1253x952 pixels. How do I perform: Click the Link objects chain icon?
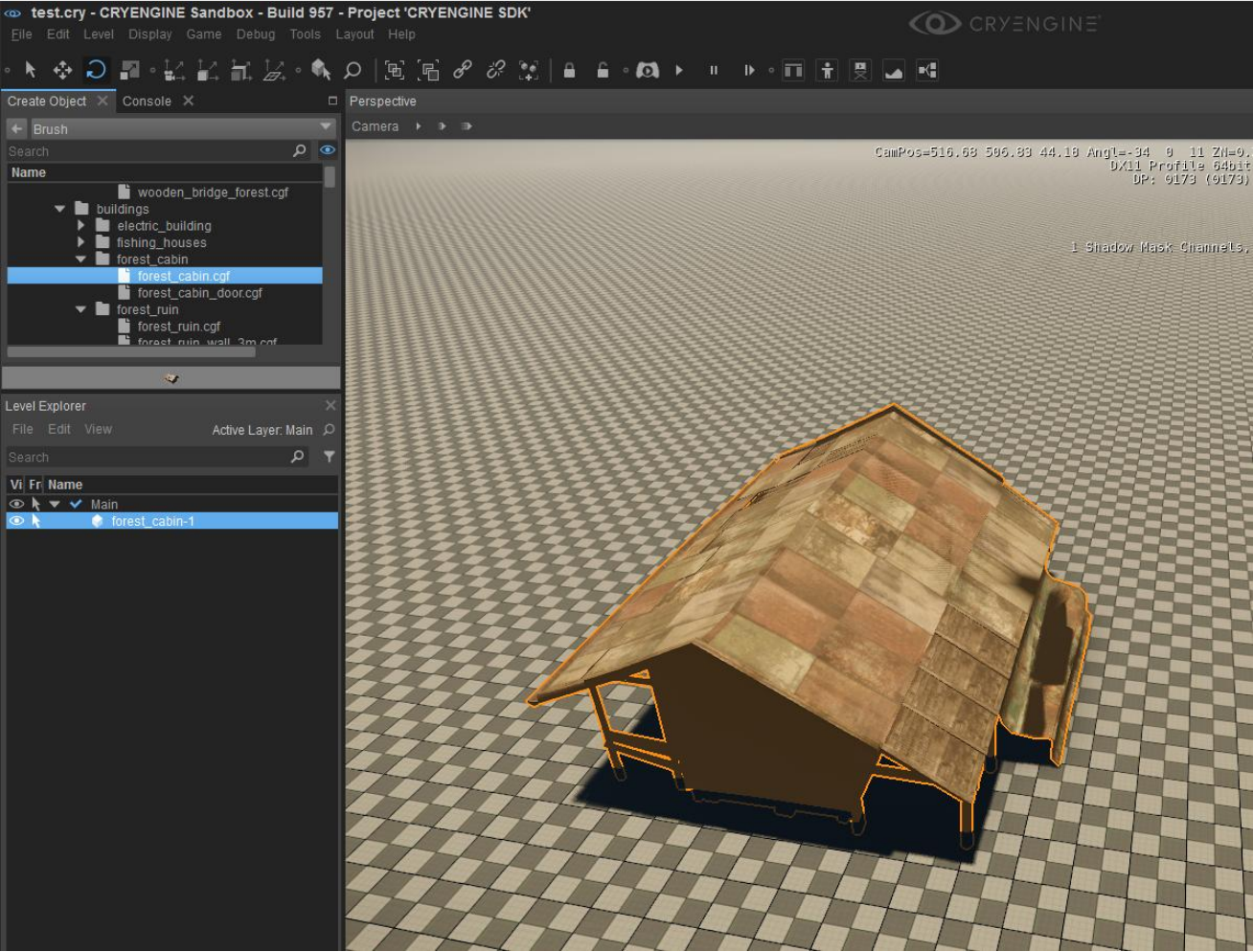tap(462, 70)
